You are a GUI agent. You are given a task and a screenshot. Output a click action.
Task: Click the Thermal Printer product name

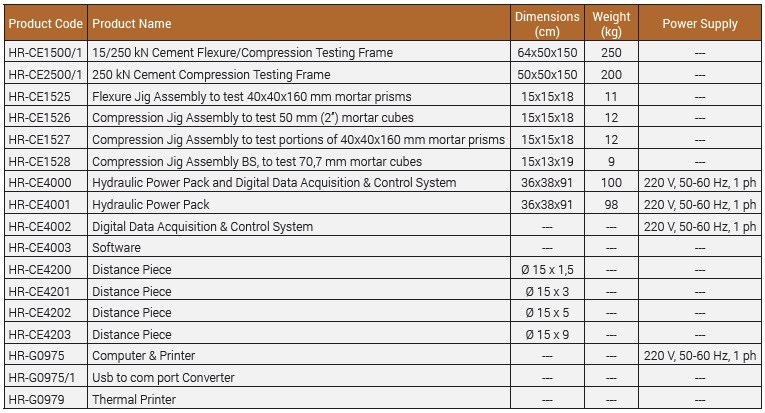[134, 399]
